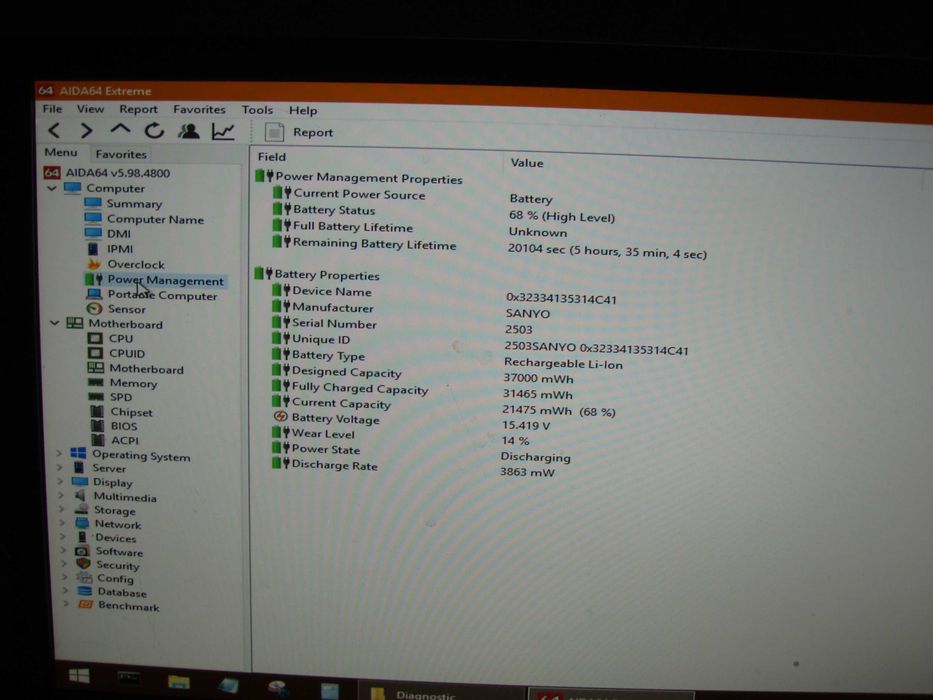Click the Value column header

point(527,162)
